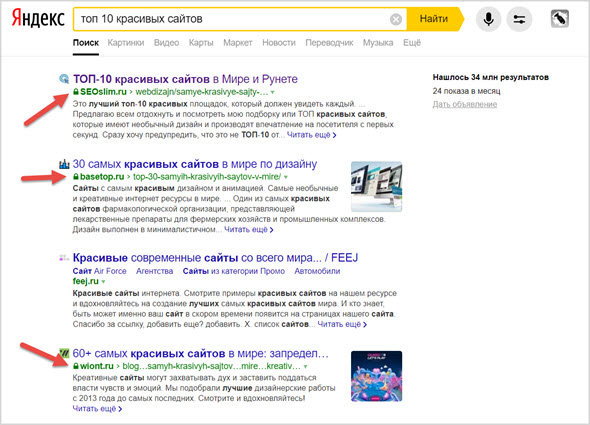Open "ТОП-10 красивых сайтов в Мире и Рунете"
This screenshot has width=590, height=425.
click(185, 79)
